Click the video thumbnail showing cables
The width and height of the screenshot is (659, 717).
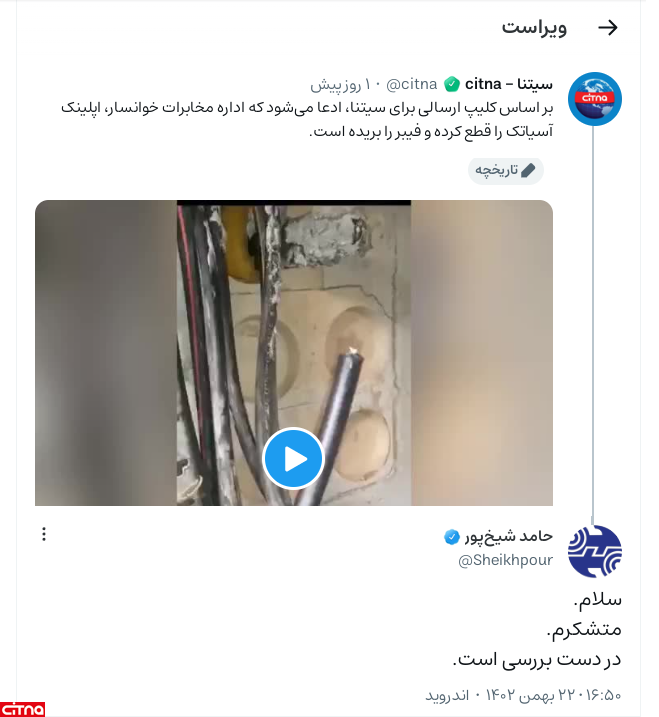[x=294, y=353]
